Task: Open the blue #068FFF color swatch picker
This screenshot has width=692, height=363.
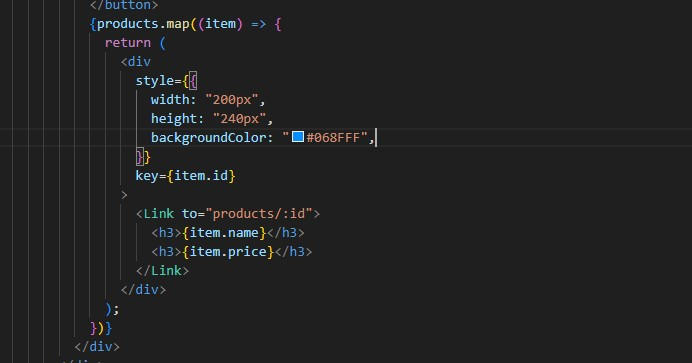Action: pos(298,137)
